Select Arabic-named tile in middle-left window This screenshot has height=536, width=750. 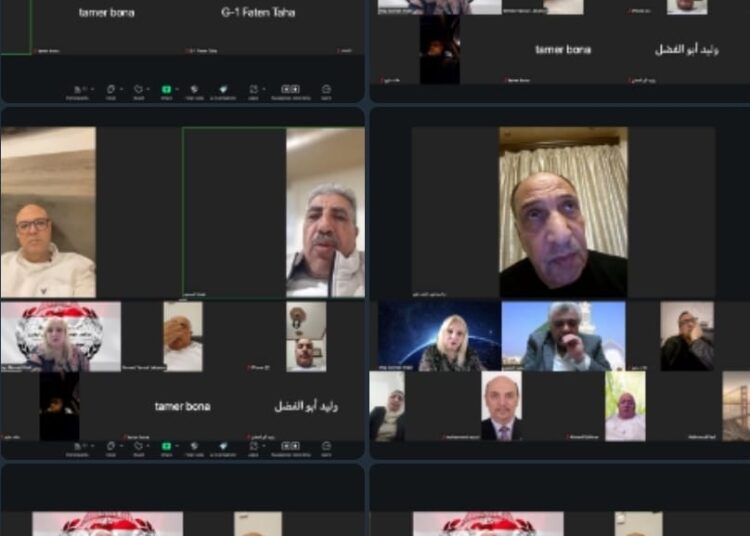coord(306,406)
